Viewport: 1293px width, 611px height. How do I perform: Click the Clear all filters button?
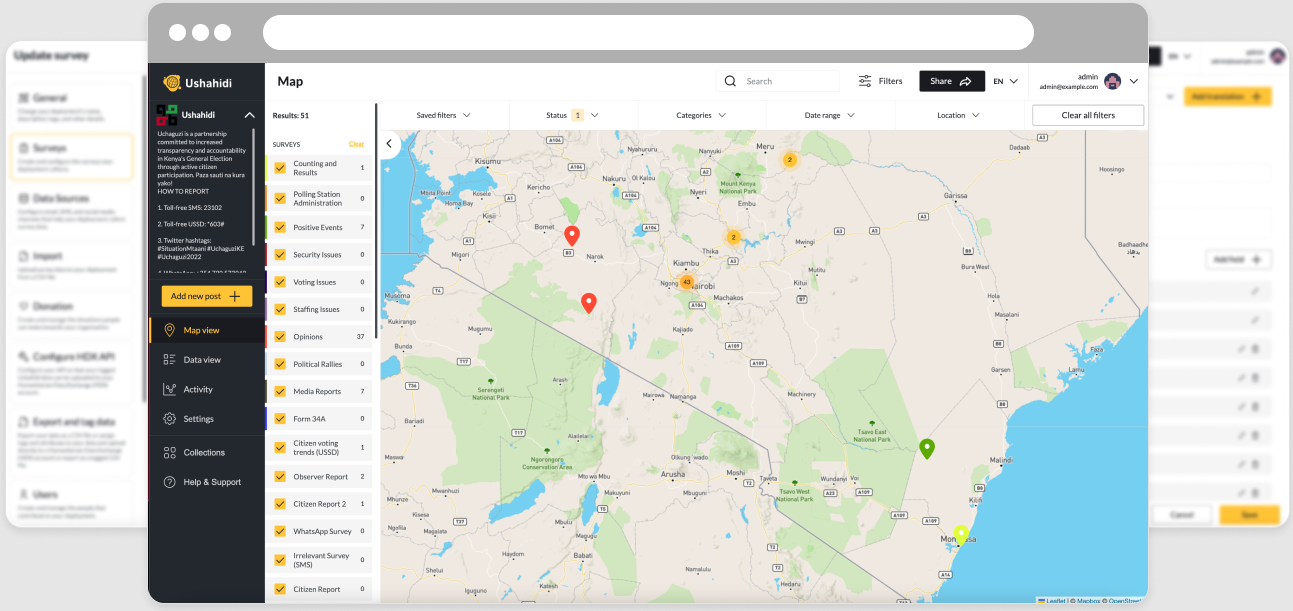point(1088,115)
